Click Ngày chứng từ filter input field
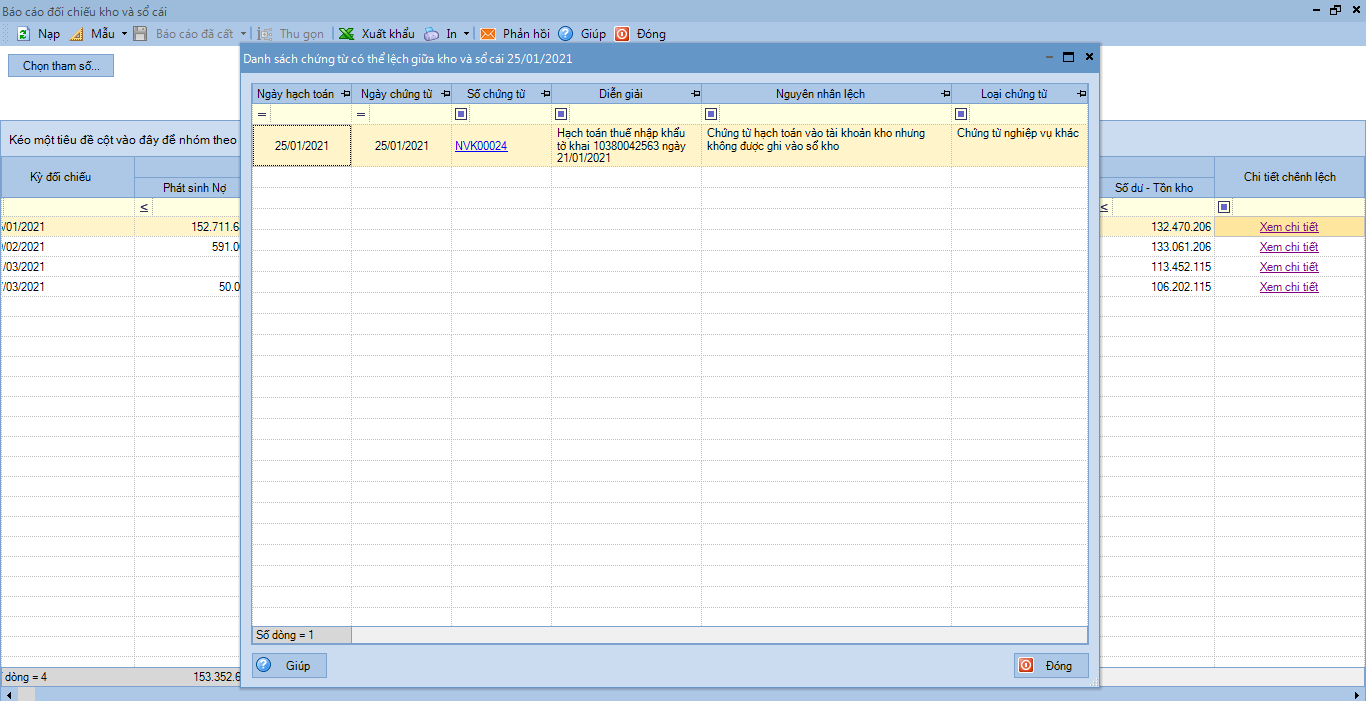This screenshot has height=701, width=1366. tap(410, 114)
